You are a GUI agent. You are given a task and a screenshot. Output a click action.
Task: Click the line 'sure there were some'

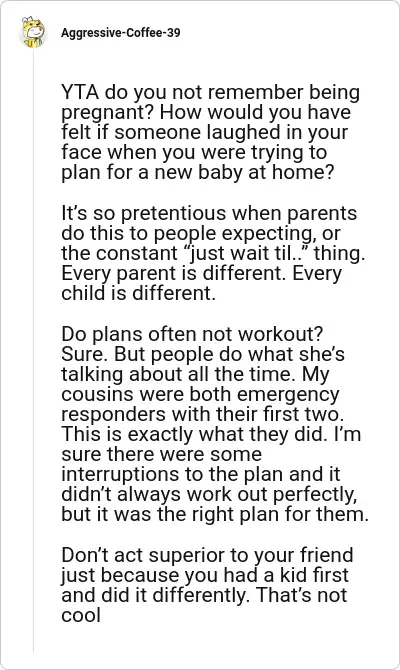point(162,454)
